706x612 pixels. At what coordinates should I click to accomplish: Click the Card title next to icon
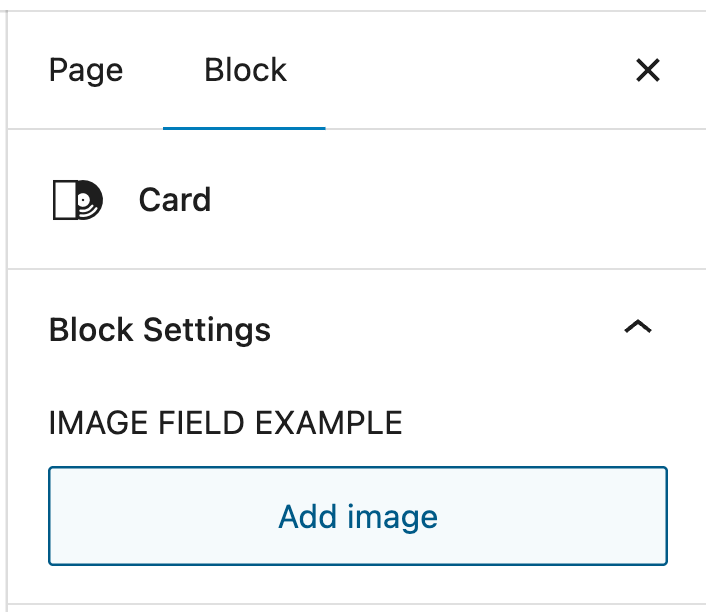[x=175, y=200]
